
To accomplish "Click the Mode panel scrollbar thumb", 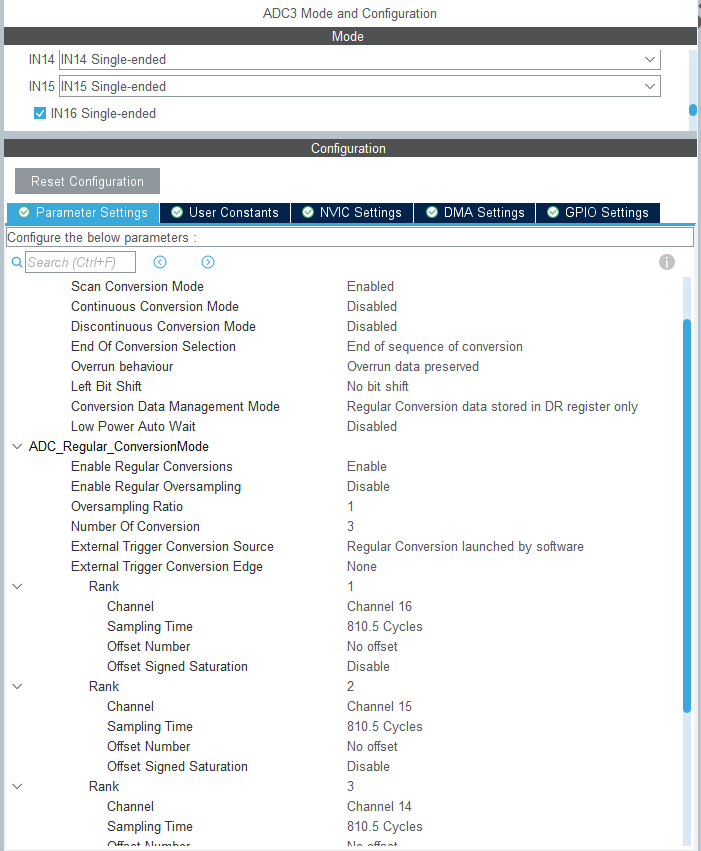I will tap(693, 110).
